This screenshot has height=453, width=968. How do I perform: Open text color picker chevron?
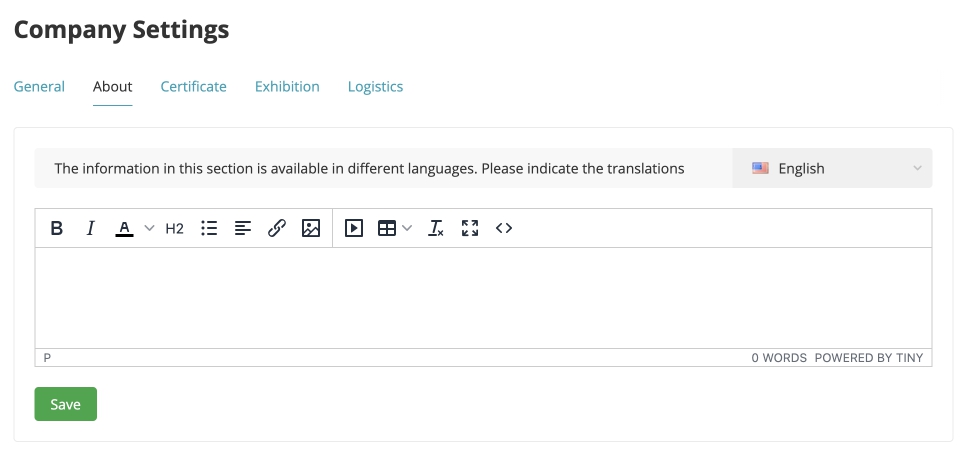[x=149, y=228]
